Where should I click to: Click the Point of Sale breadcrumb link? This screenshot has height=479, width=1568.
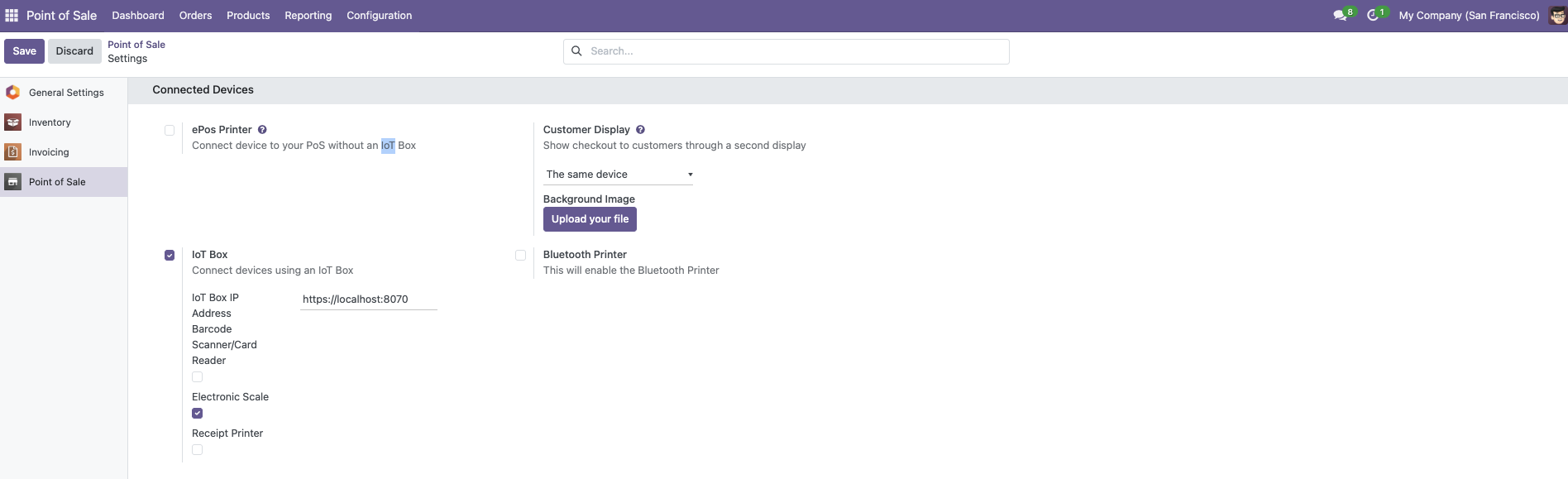tap(136, 45)
